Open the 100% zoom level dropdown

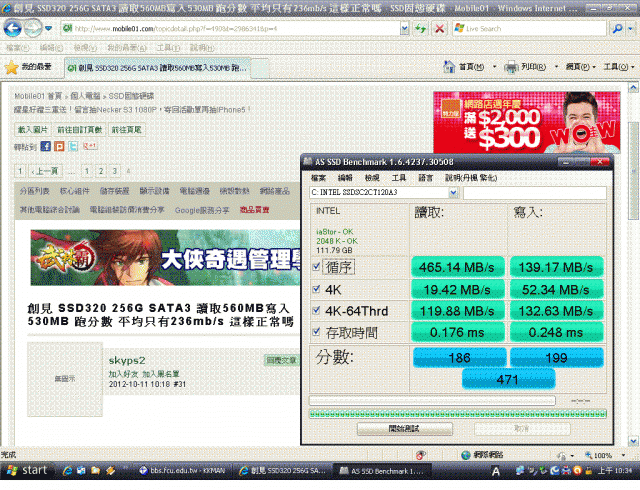pyautogui.click(x=624, y=455)
